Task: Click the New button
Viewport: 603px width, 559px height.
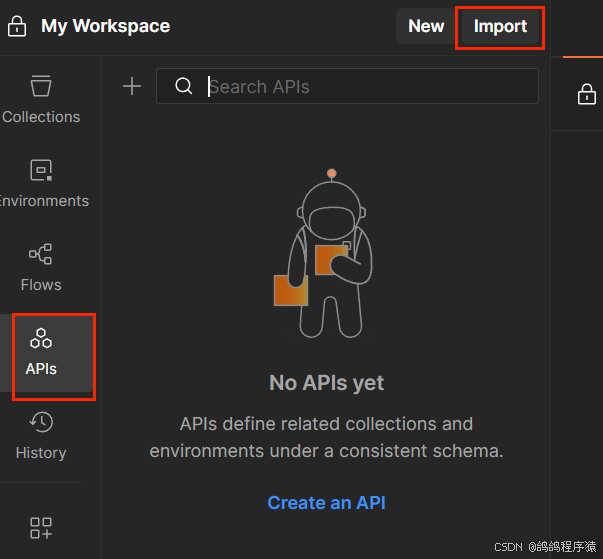Action: click(x=426, y=26)
